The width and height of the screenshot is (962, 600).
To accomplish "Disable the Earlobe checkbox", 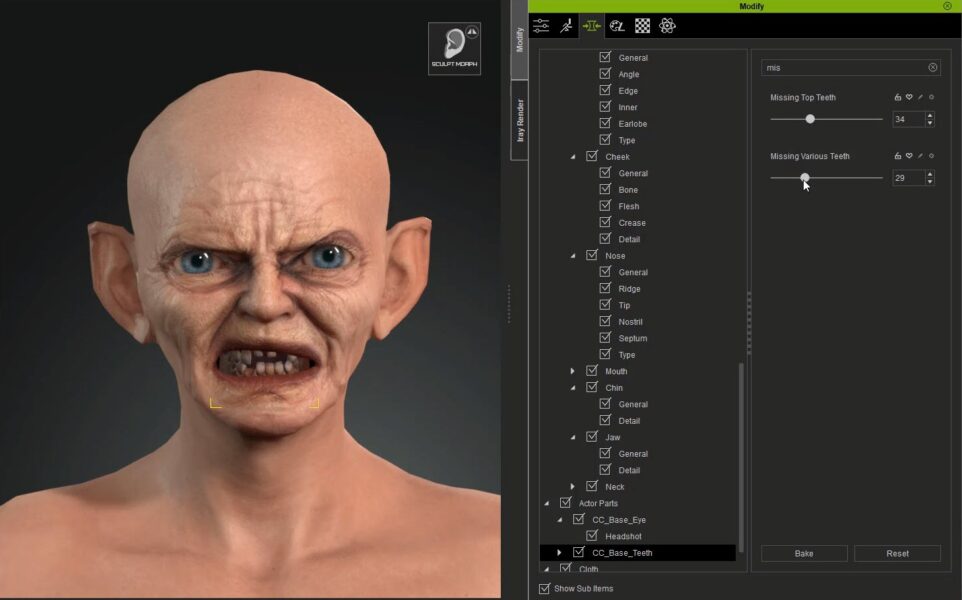I will coord(605,123).
